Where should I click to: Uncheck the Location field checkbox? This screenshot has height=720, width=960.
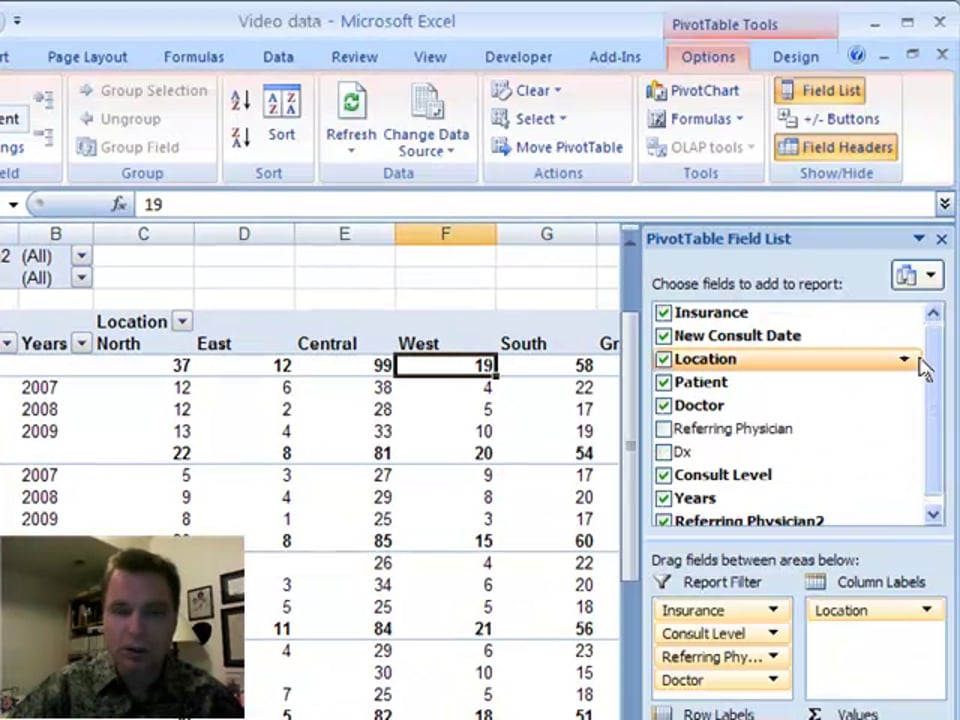pos(663,359)
